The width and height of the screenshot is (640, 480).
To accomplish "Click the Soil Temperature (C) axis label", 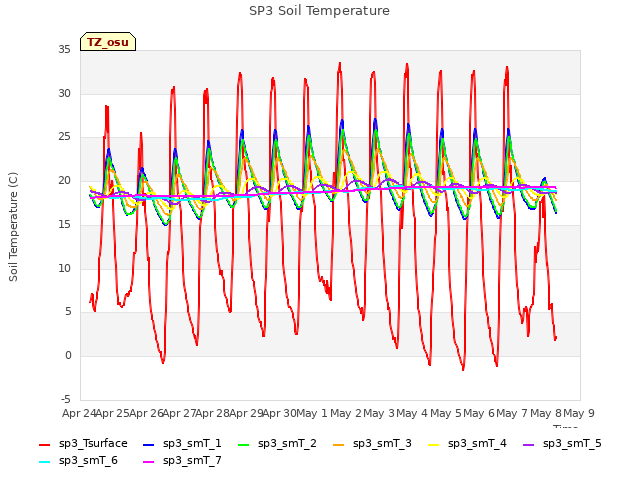I will (13, 227).
